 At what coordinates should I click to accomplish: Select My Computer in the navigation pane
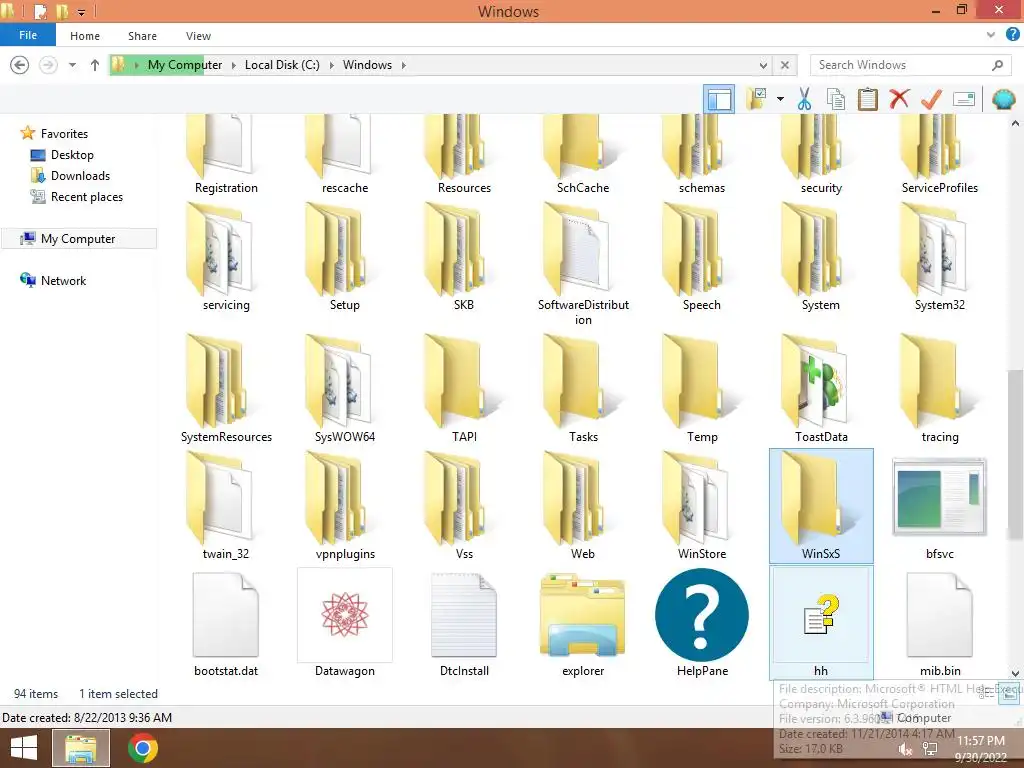[78, 238]
